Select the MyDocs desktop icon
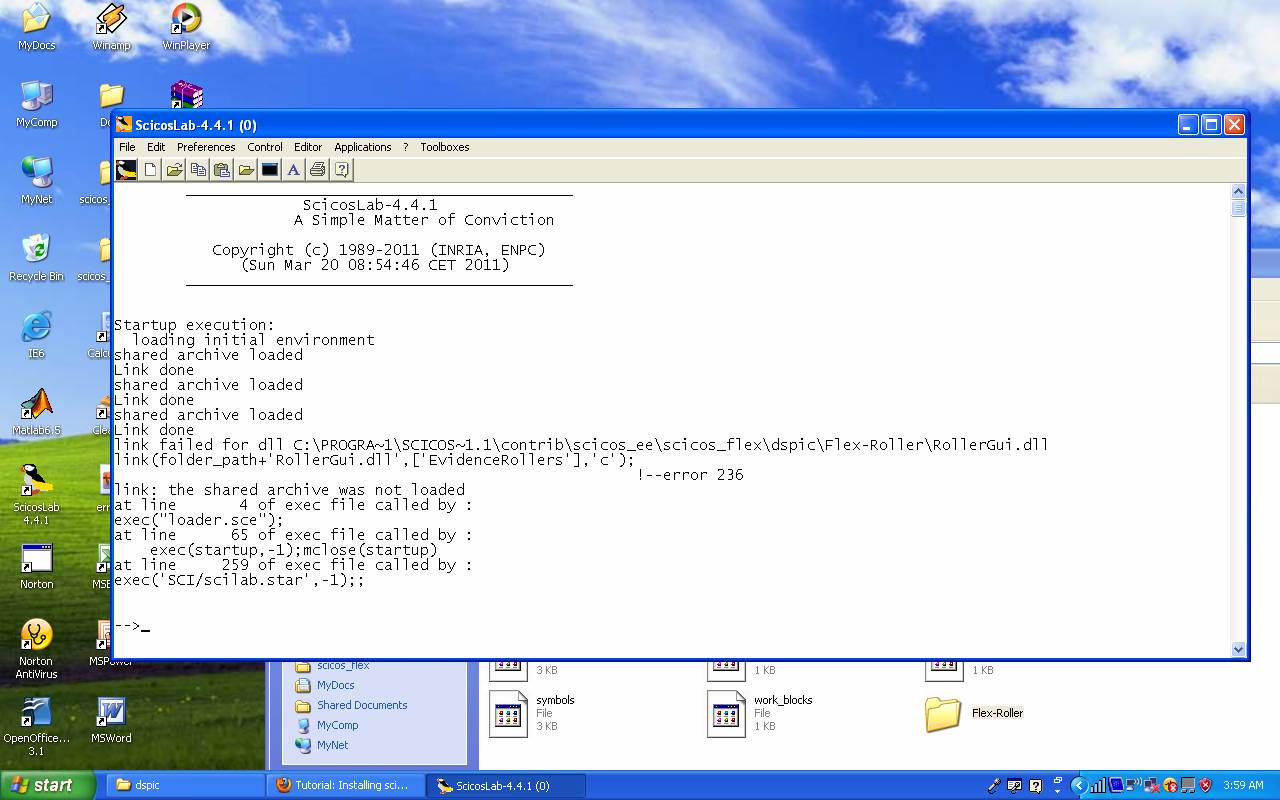The width and height of the screenshot is (1280, 800). point(36,27)
